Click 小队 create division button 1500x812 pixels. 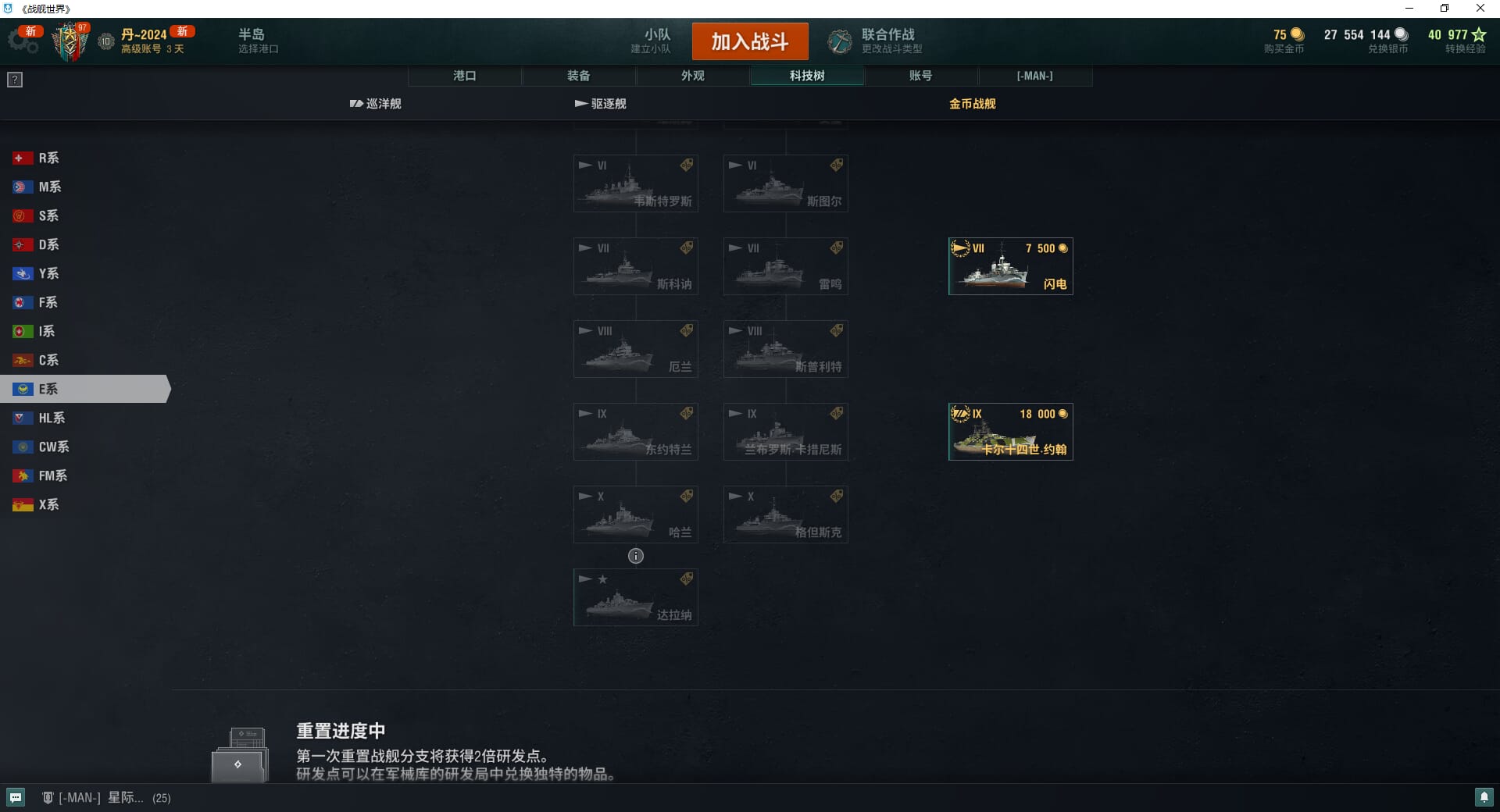652,41
